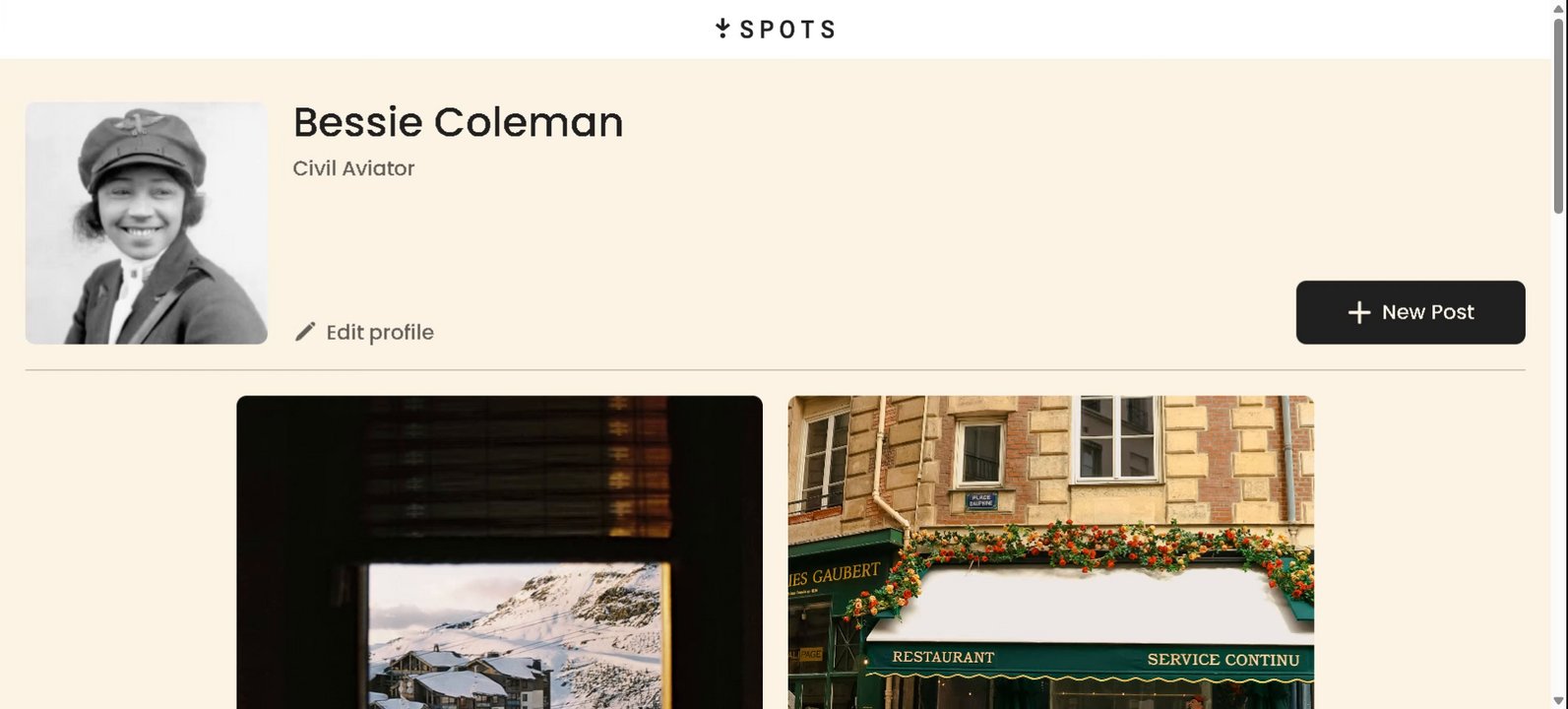
Task: Open the snowy mountain window photo card
Action: coord(499,552)
